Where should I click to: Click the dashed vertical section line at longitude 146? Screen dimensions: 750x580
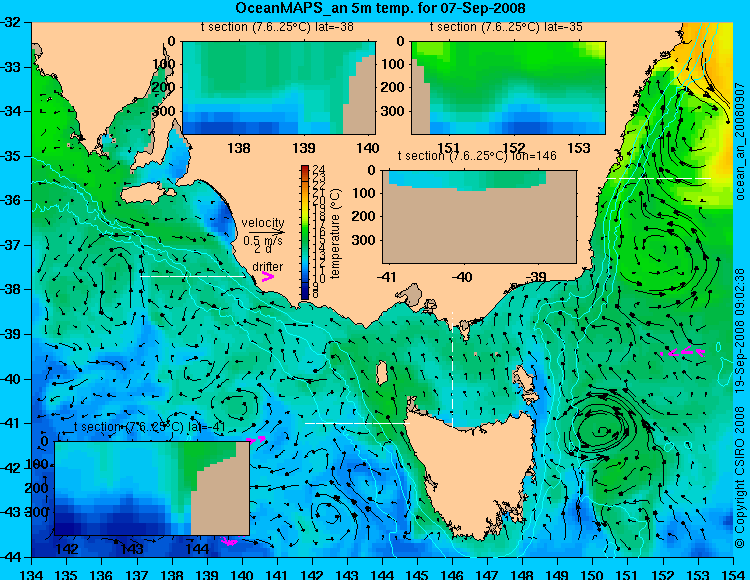(452, 369)
